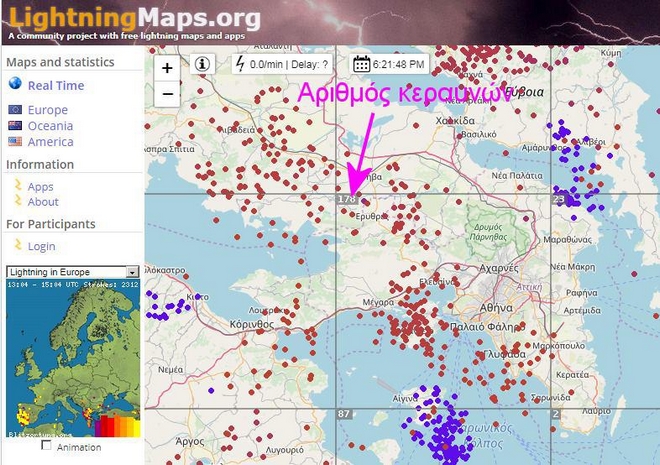Open the Login link
This screenshot has height=465, width=660.
click(42, 246)
